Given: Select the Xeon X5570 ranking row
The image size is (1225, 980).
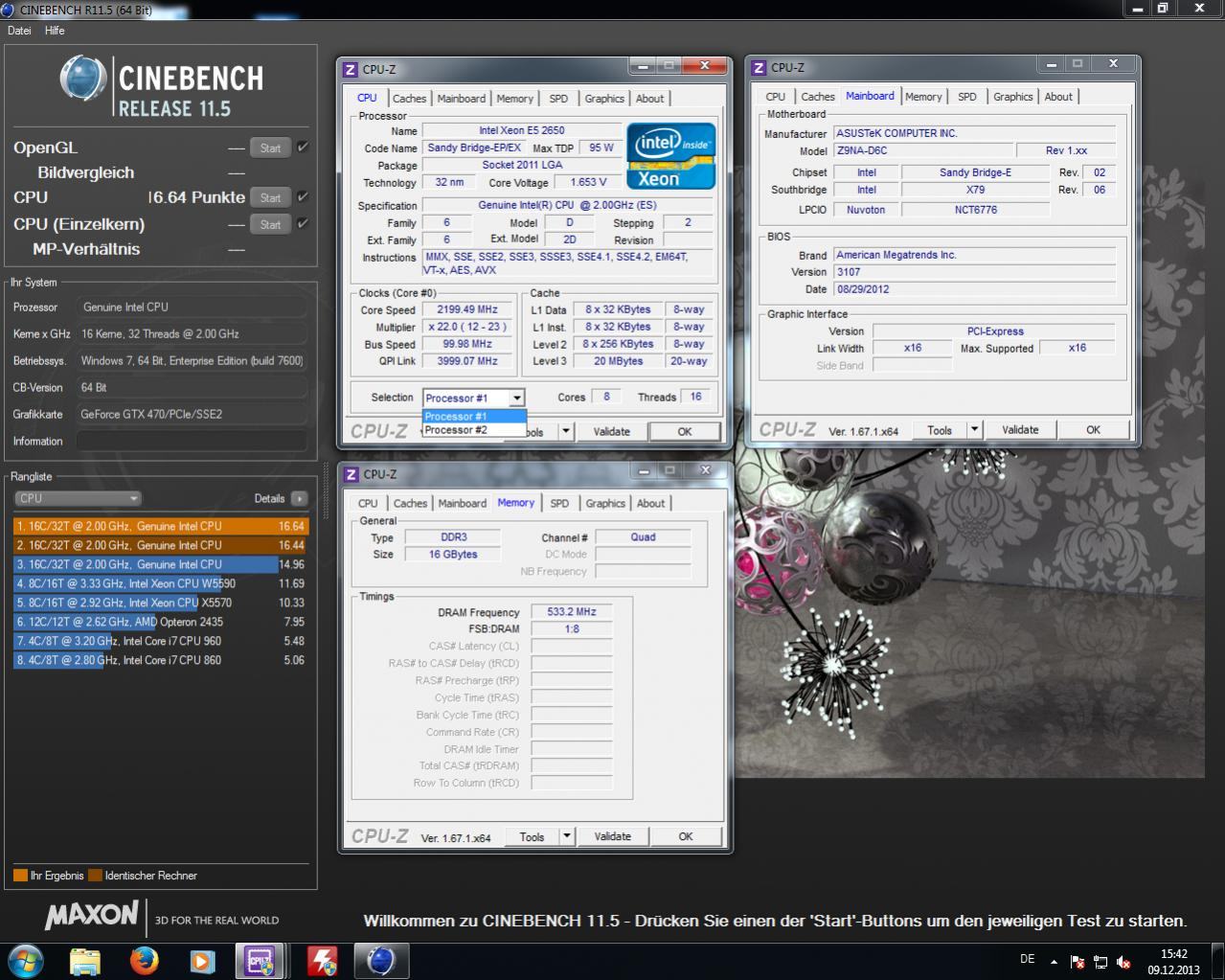Looking at the screenshot, I should pyautogui.click(x=160, y=603).
